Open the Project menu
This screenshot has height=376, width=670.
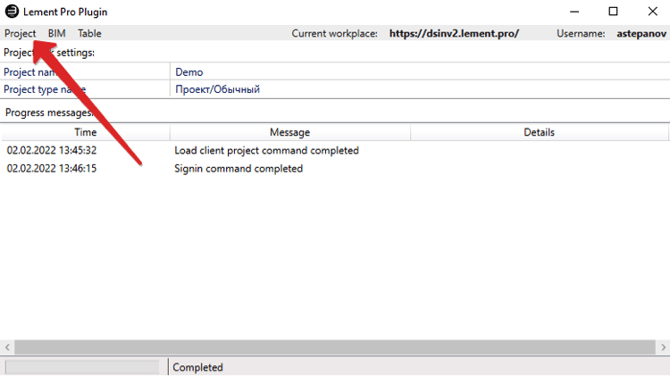(20, 33)
